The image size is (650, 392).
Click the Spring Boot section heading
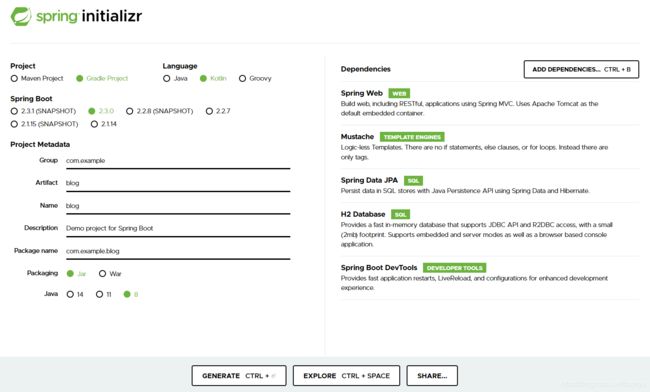pyautogui.click(x=31, y=99)
